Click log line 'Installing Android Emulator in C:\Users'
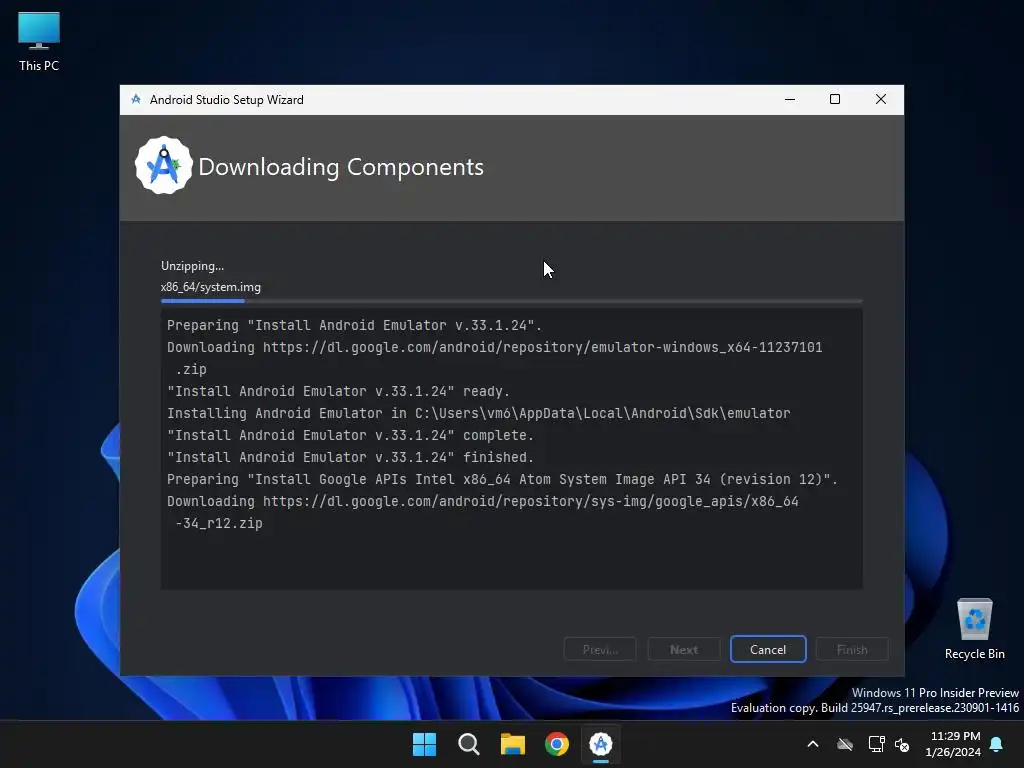 click(478, 413)
